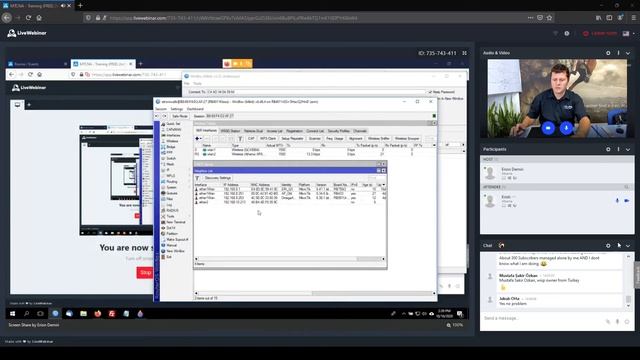
Task: Toggle Safe Mode in Winbox
Action: click(180, 116)
